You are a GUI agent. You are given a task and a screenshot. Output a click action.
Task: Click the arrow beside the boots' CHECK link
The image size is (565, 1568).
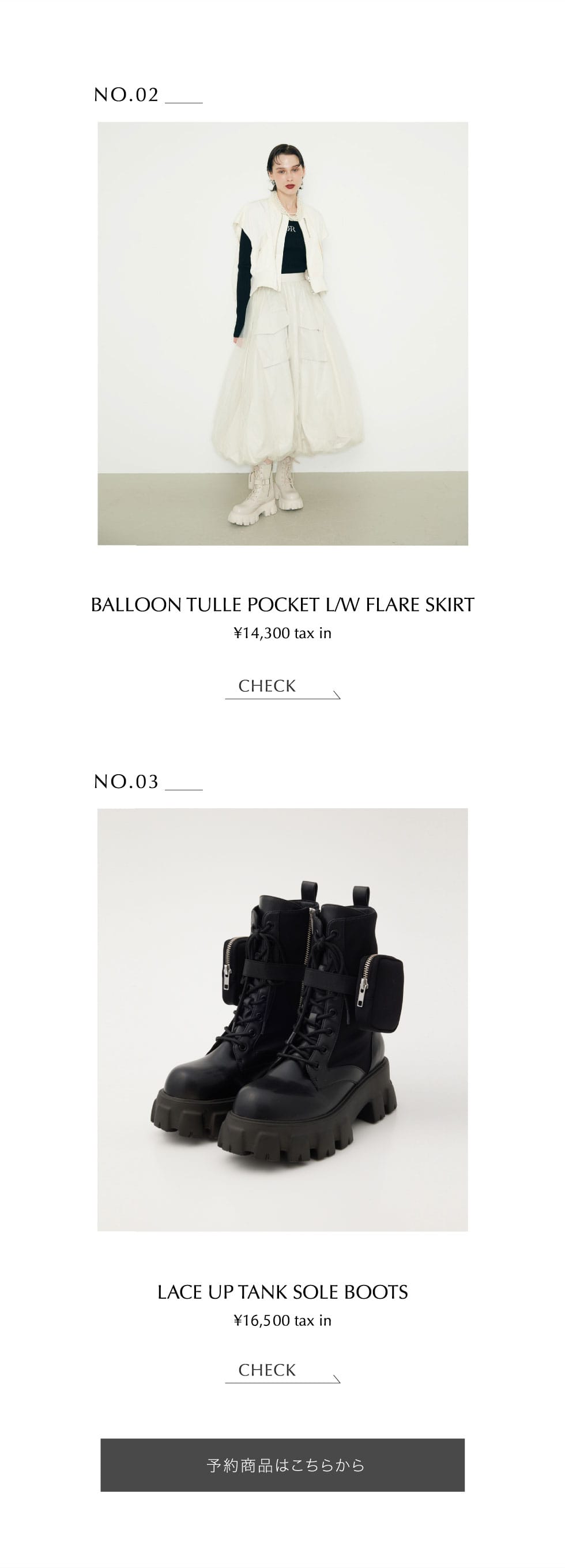tap(337, 1379)
